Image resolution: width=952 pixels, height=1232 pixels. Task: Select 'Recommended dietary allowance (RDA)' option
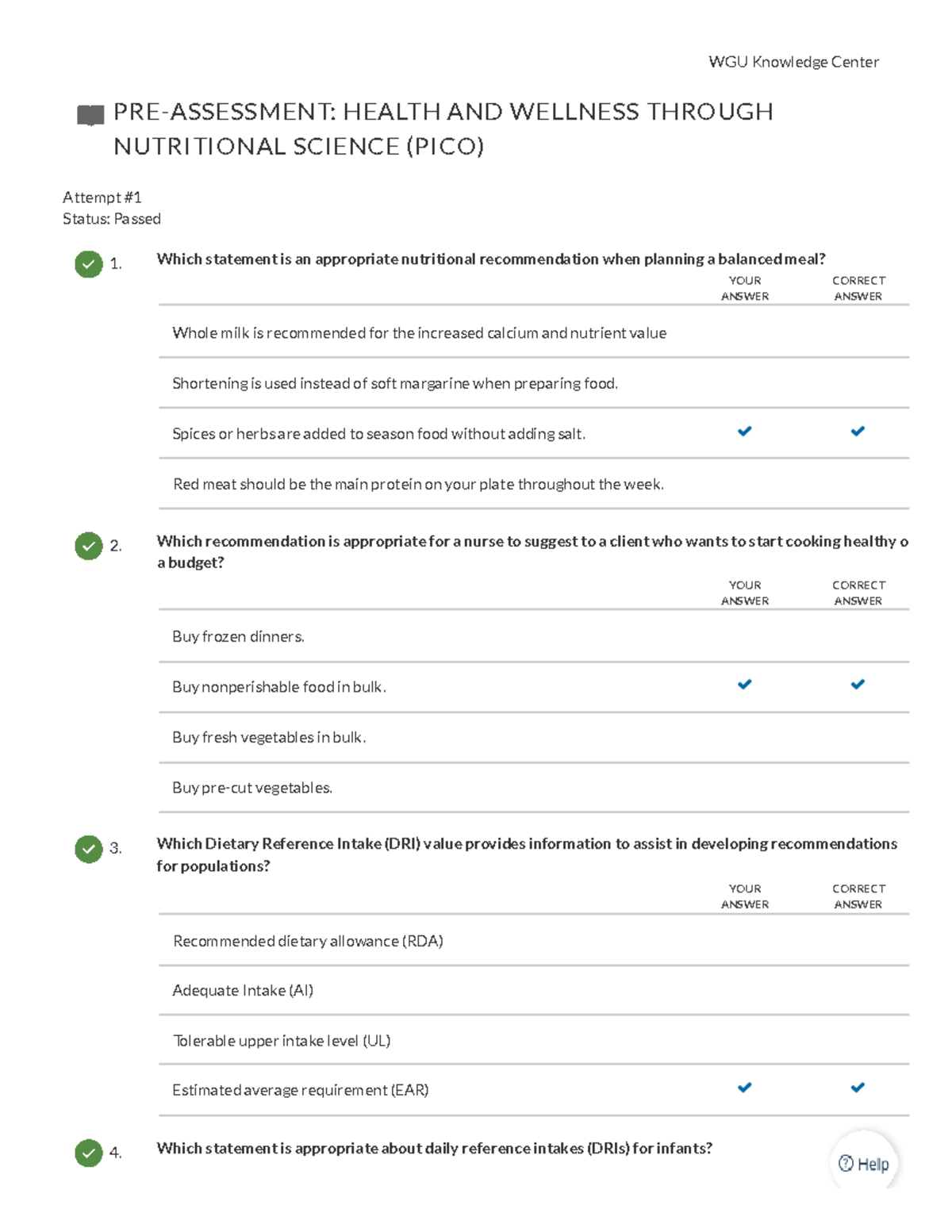click(x=308, y=942)
